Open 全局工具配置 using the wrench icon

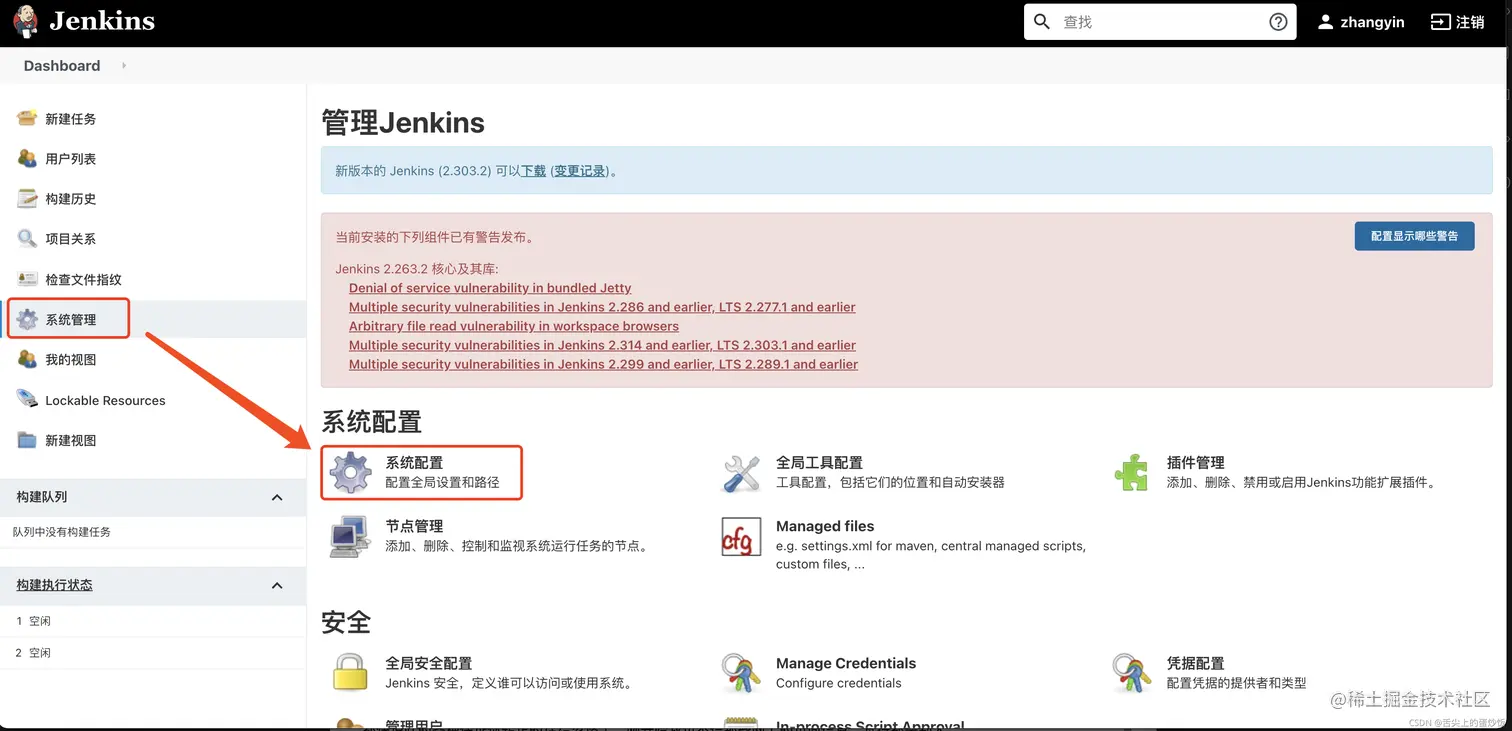[x=741, y=474]
